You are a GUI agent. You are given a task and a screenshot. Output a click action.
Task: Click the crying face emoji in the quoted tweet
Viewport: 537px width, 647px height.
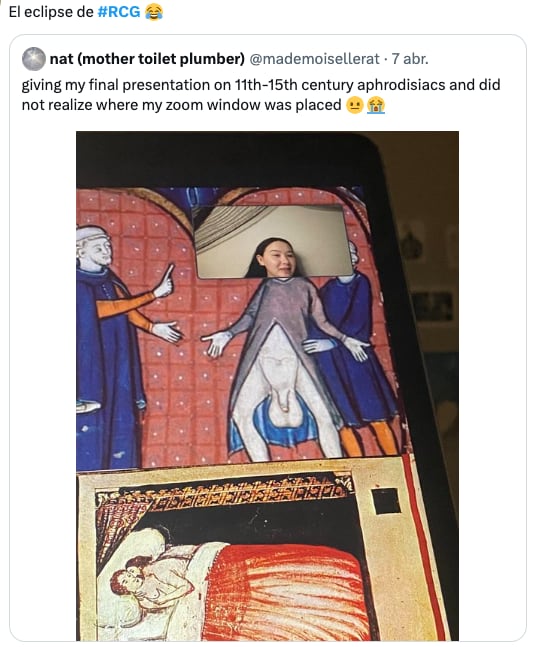pos(376,106)
